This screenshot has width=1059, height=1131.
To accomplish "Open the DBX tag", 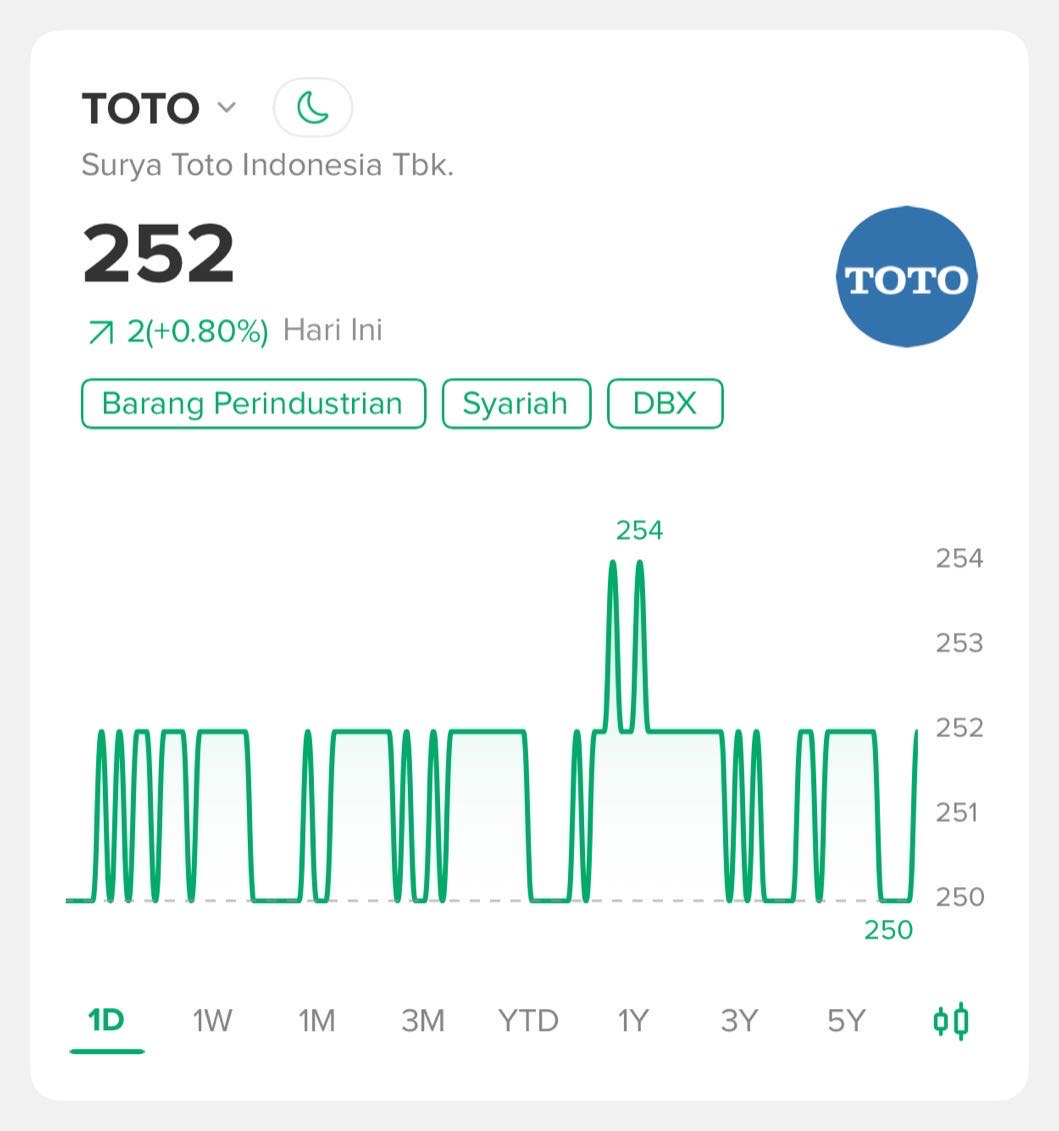I will [665, 403].
